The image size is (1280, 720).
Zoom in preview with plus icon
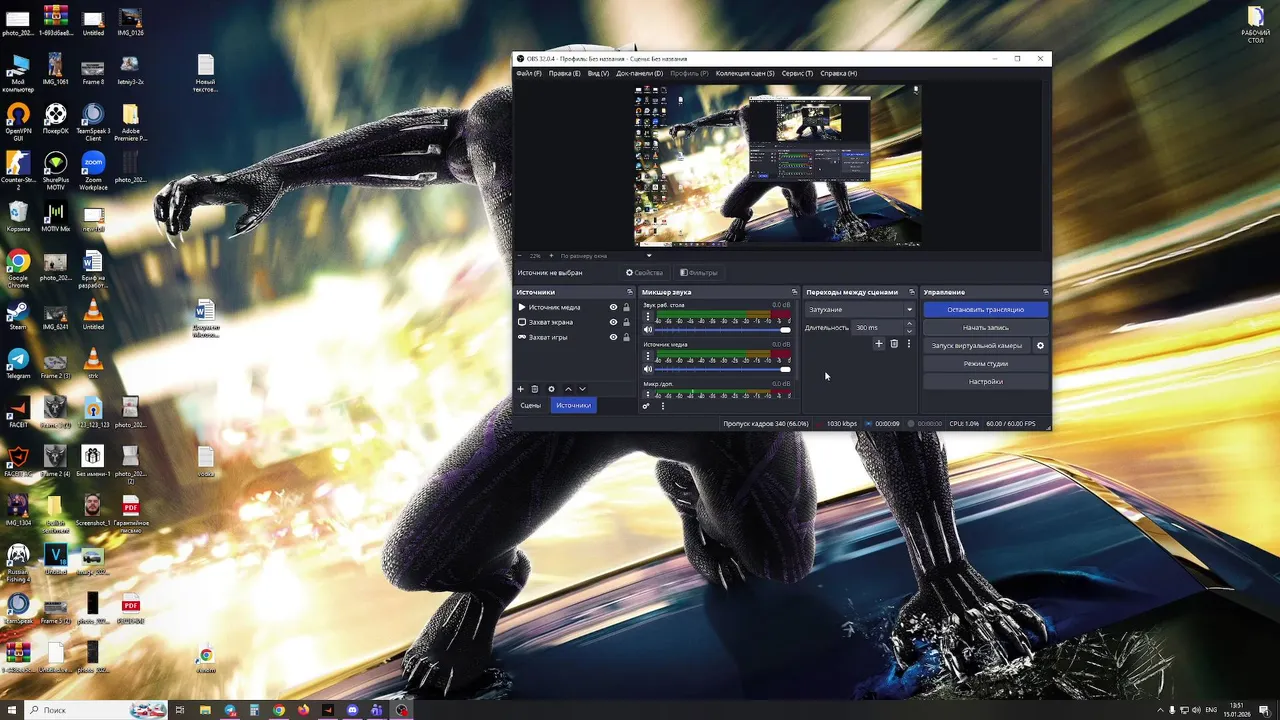[550, 256]
